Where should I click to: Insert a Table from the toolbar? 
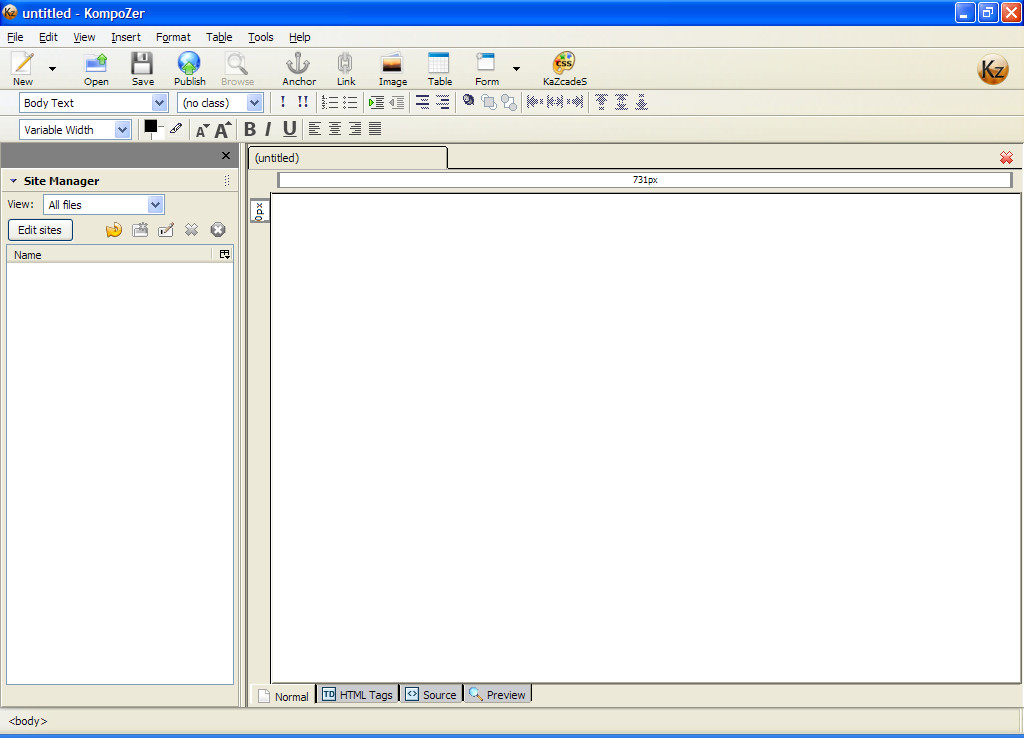(439, 63)
